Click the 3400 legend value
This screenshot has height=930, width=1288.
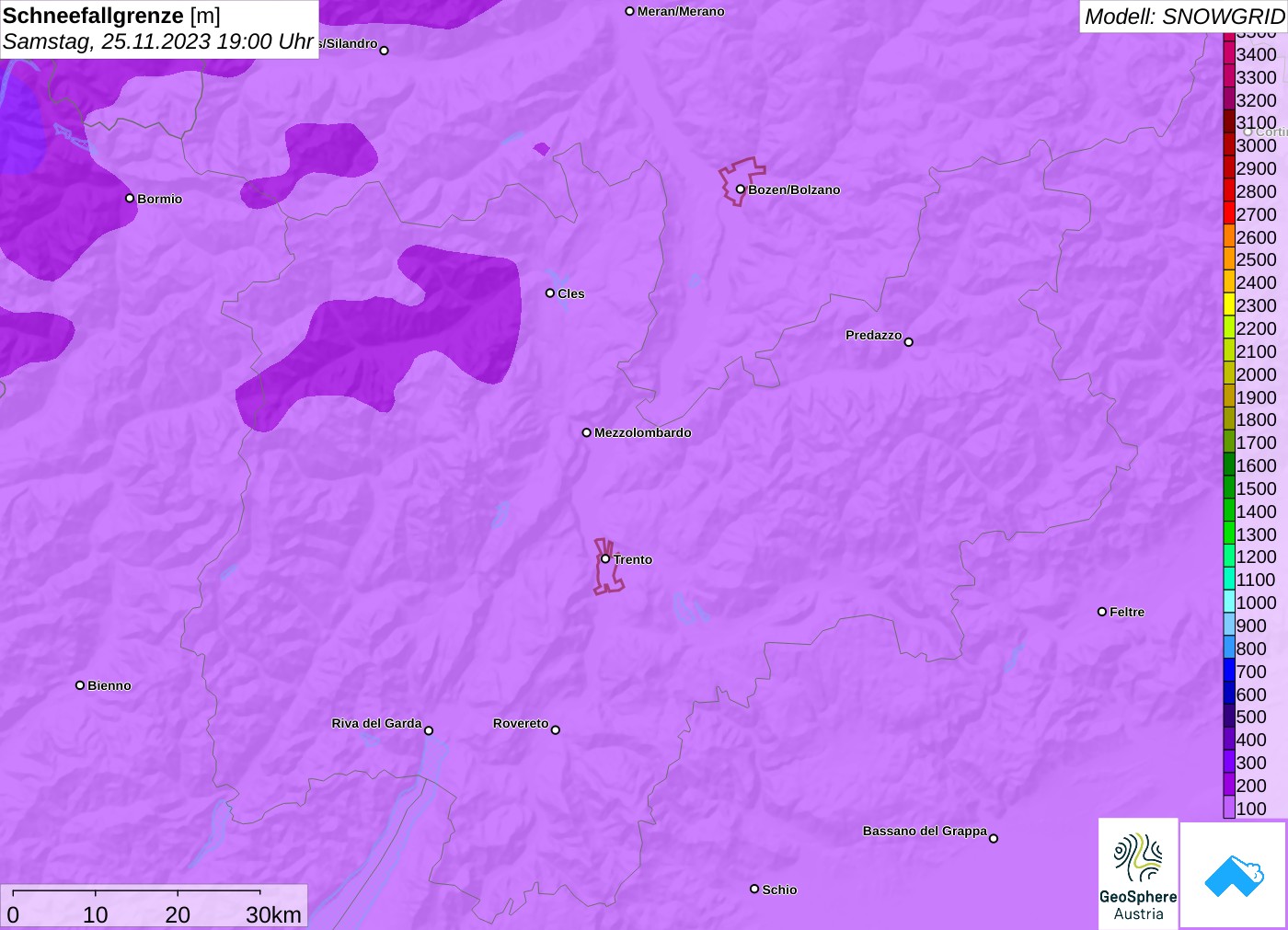(1257, 54)
